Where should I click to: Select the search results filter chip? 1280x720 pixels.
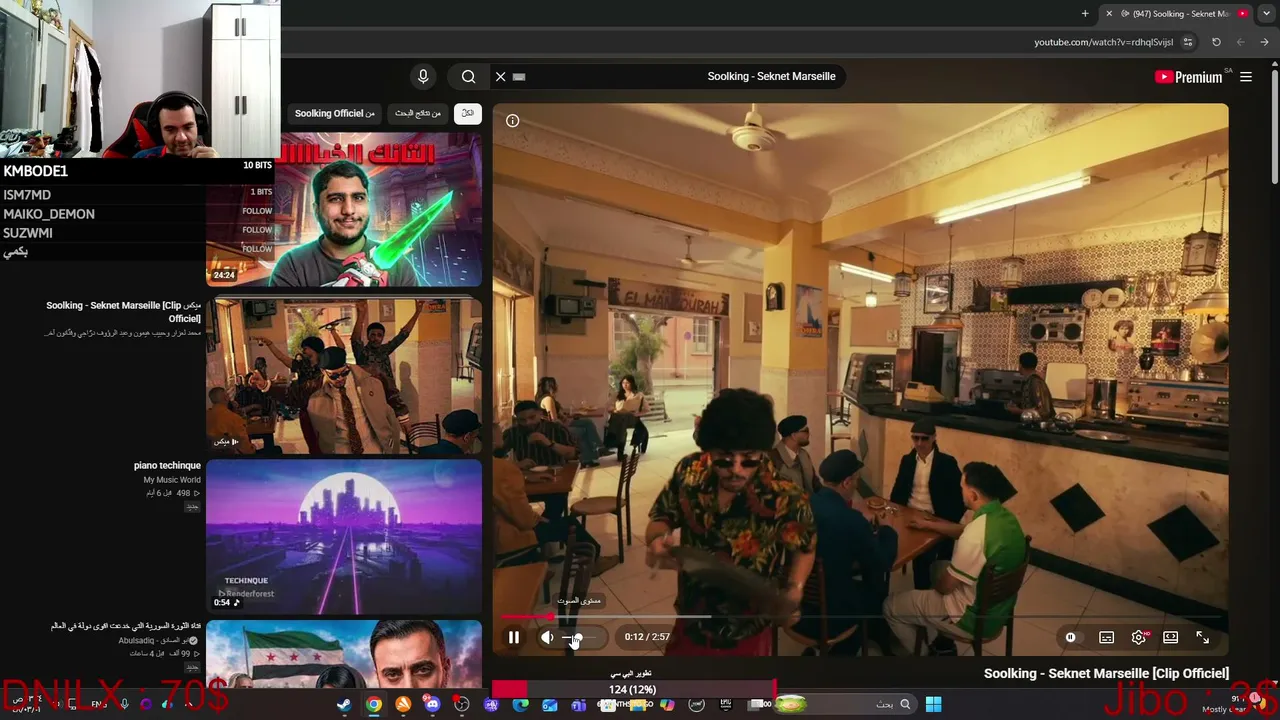pos(418,113)
